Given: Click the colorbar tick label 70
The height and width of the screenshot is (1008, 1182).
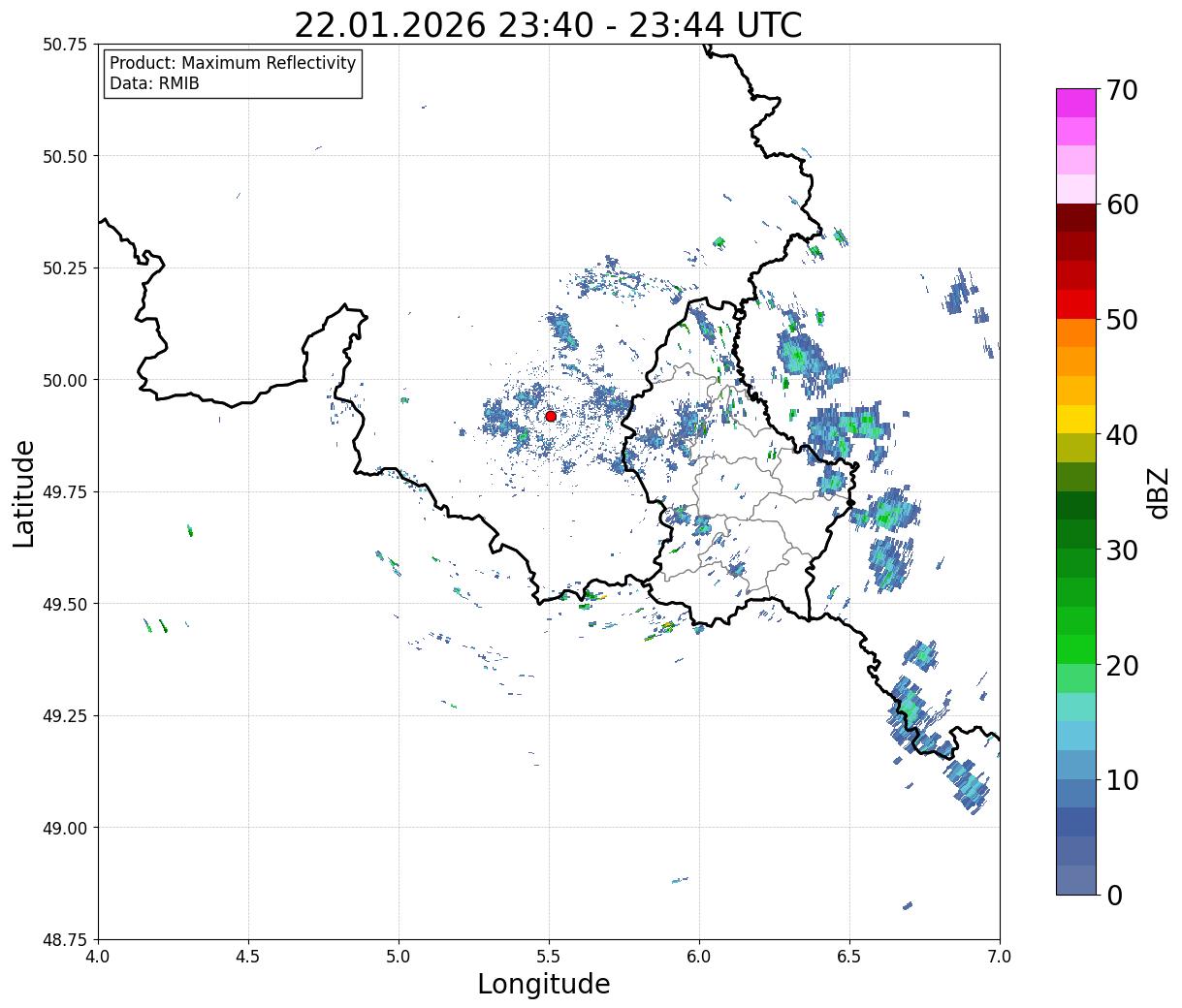Looking at the screenshot, I should pos(1122,90).
